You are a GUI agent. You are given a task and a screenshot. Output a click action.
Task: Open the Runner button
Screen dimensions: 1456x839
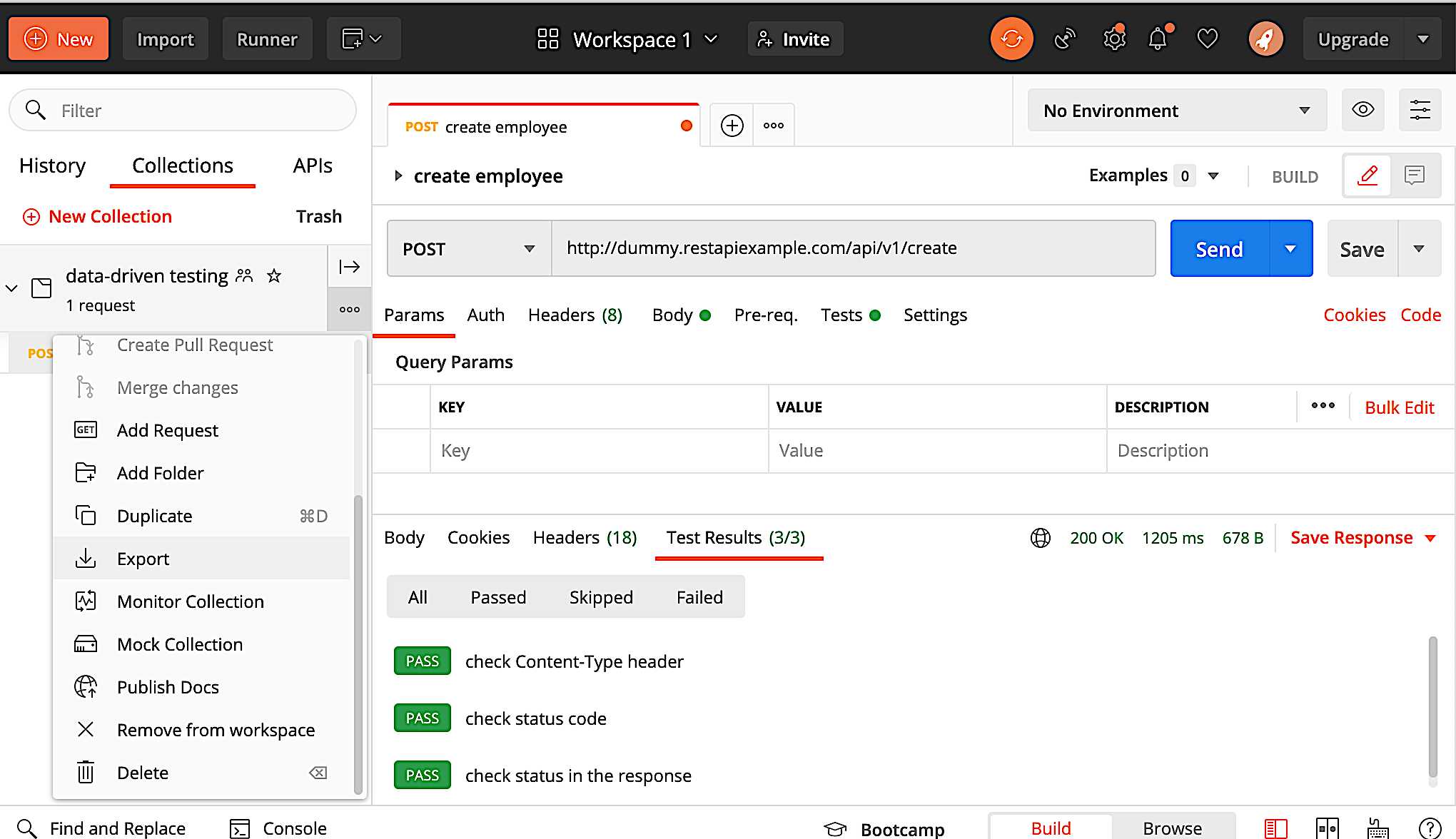tap(267, 39)
